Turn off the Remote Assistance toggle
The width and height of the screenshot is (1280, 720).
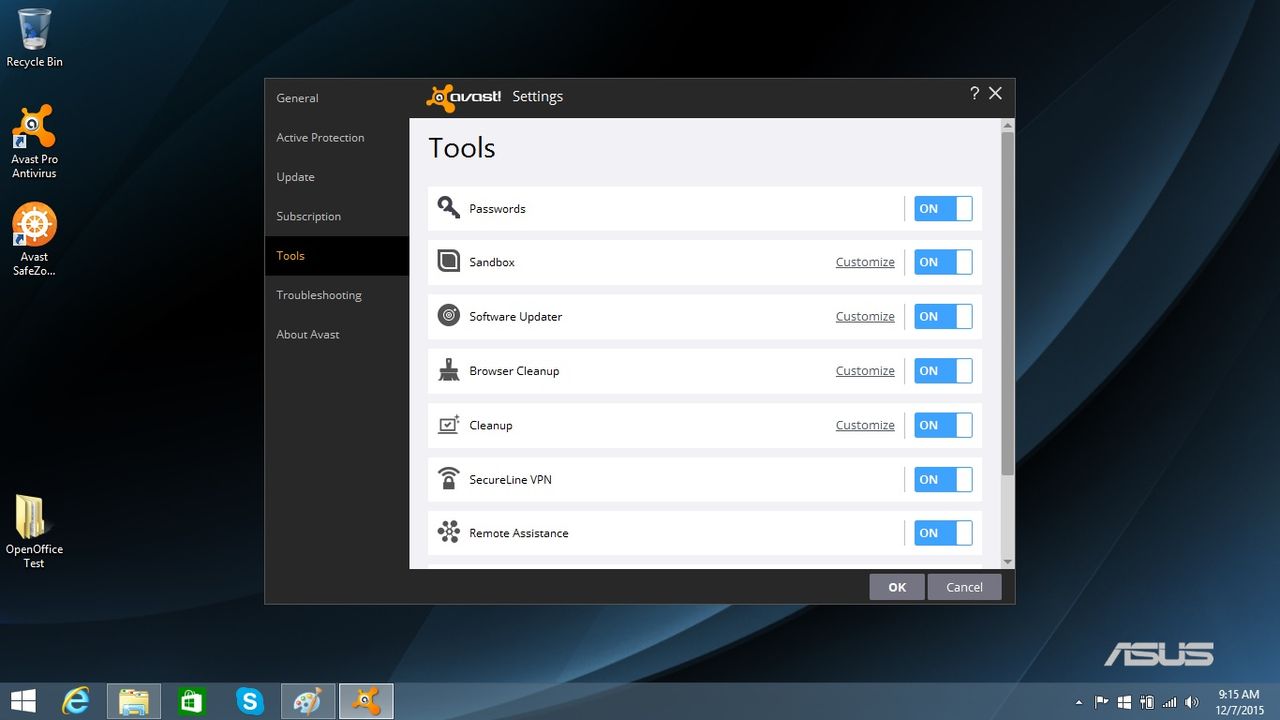pos(943,532)
